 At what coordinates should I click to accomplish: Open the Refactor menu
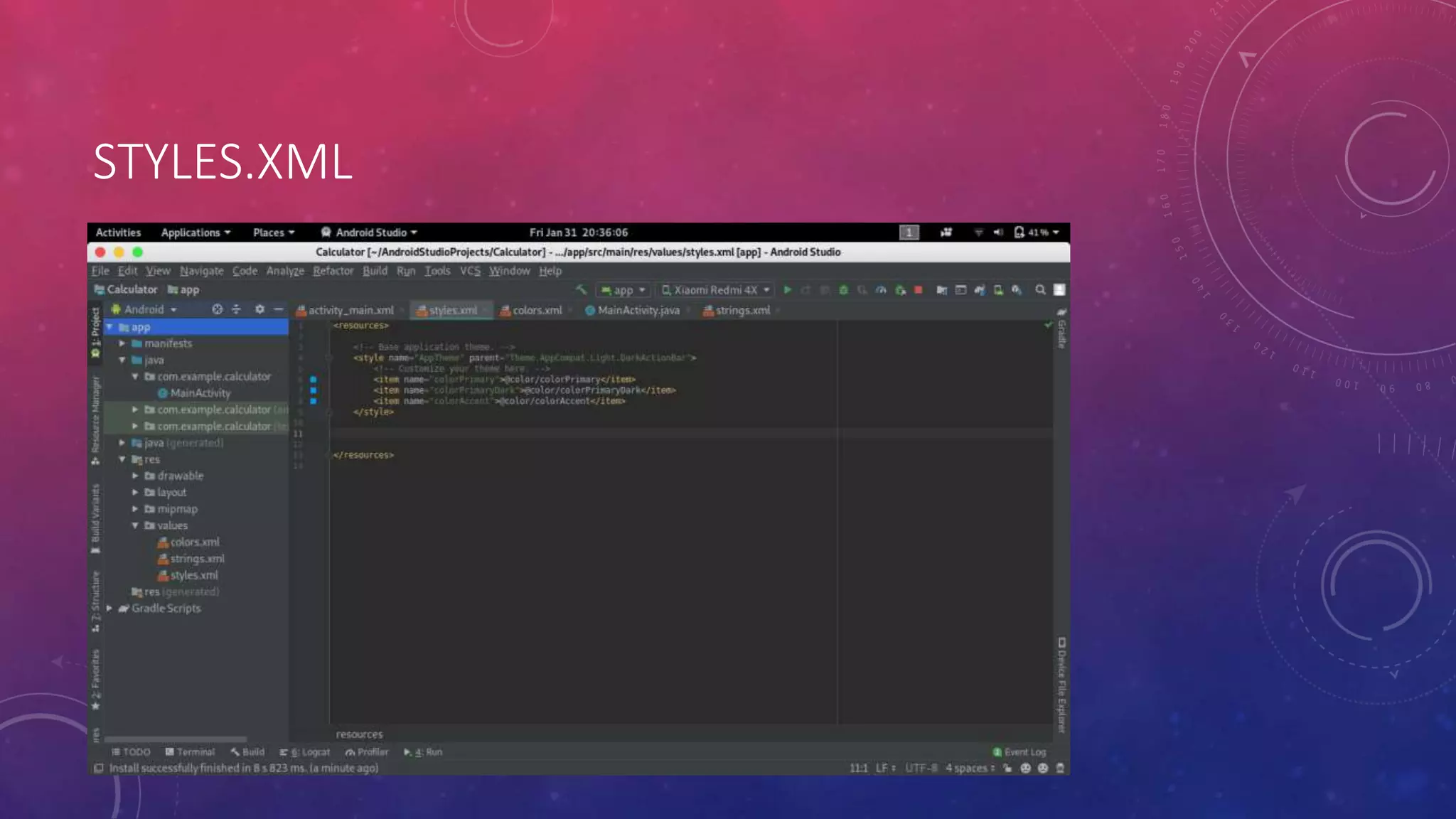(333, 271)
